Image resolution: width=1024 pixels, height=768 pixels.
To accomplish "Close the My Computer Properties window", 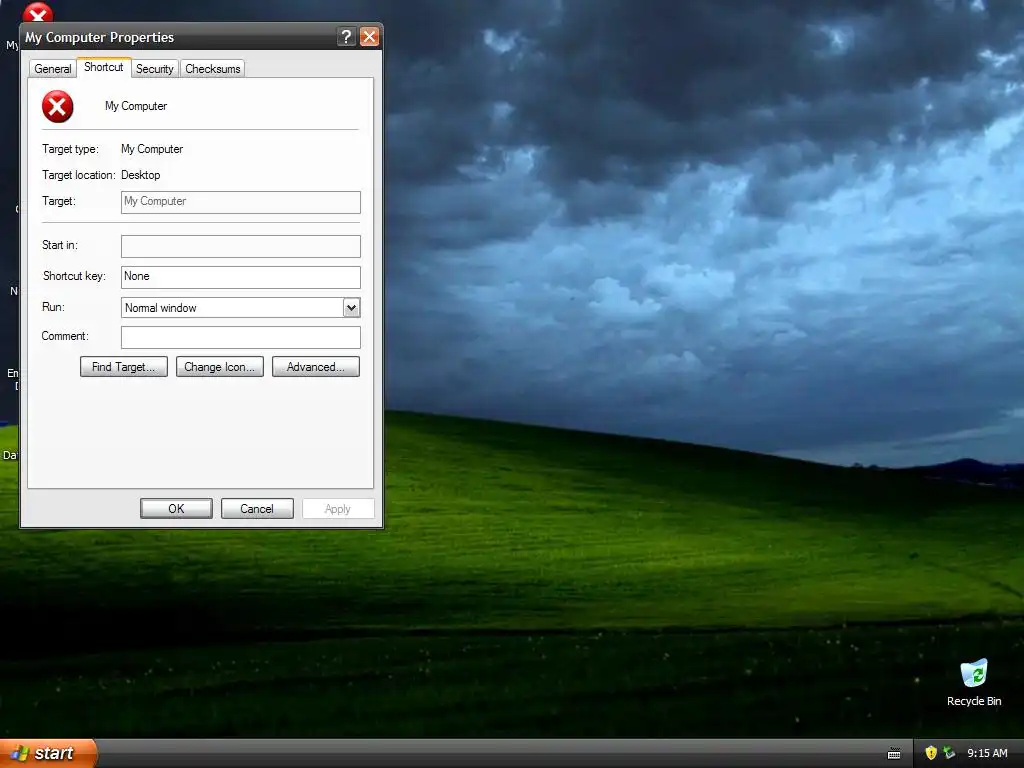I will pyautogui.click(x=369, y=37).
